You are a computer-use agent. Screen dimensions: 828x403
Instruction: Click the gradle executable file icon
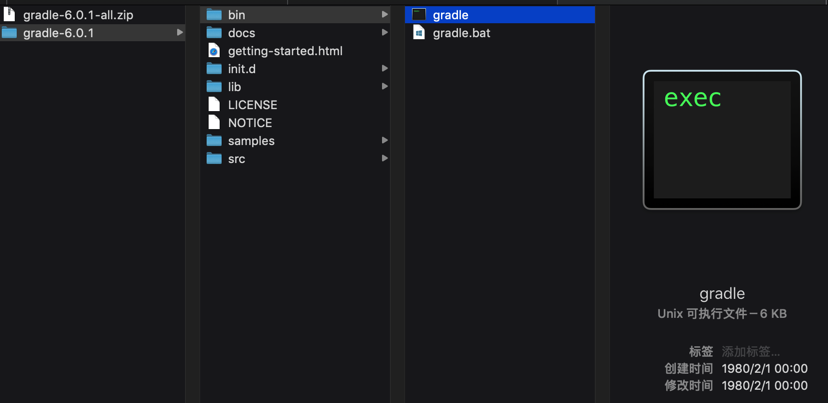coord(419,15)
